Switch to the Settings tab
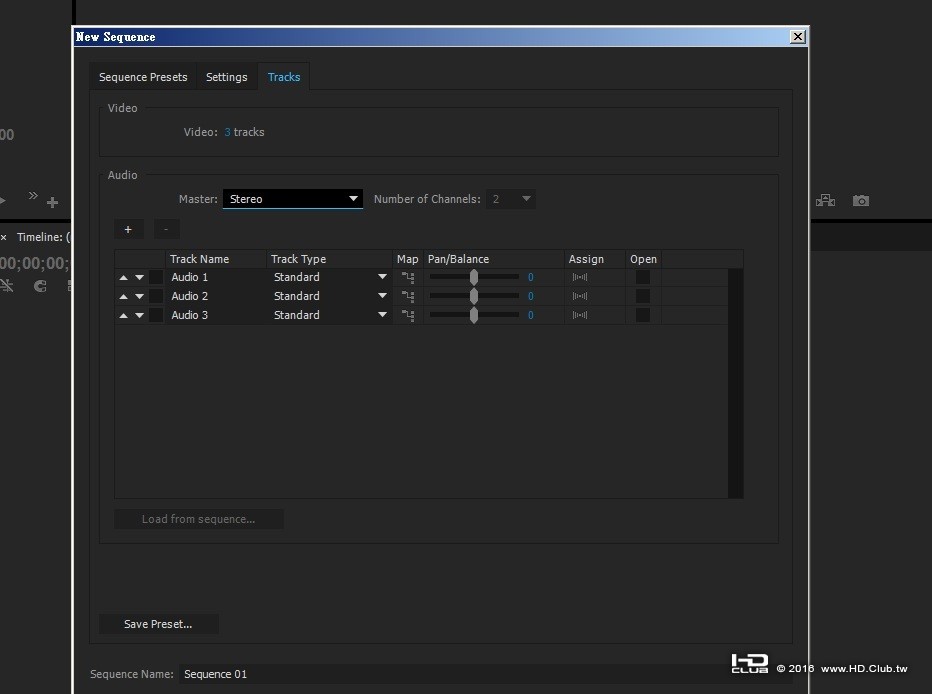 227,77
